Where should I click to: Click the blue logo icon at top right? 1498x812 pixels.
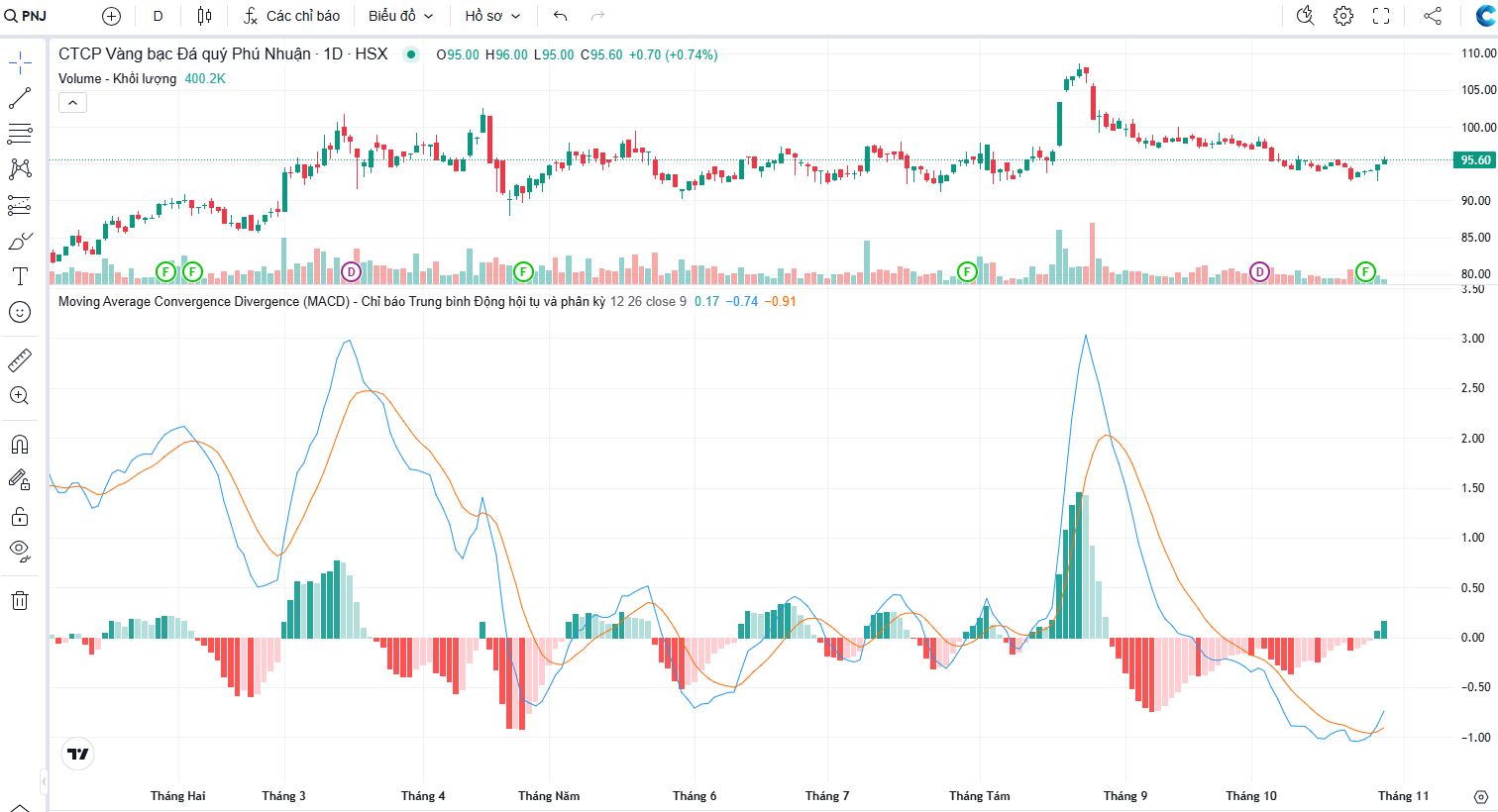point(1486,16)
